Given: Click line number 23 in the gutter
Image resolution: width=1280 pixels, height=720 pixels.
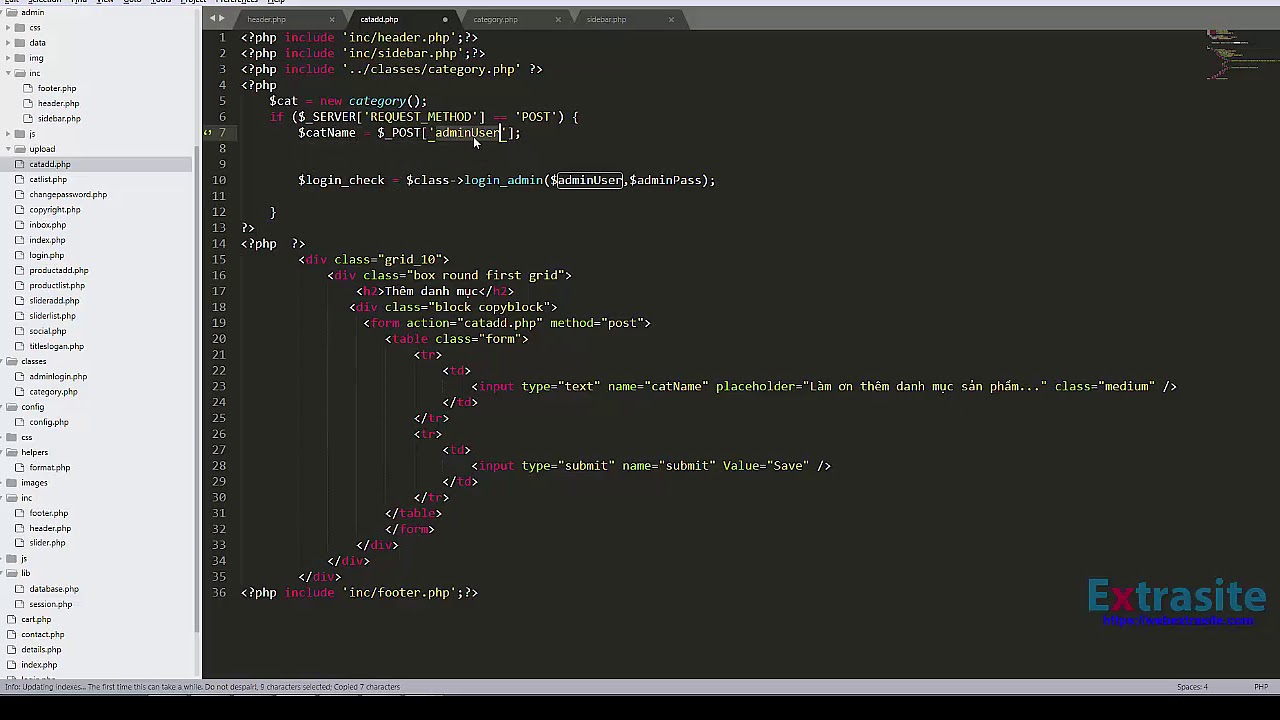Looking at the screenshot, I should point(219,386).
